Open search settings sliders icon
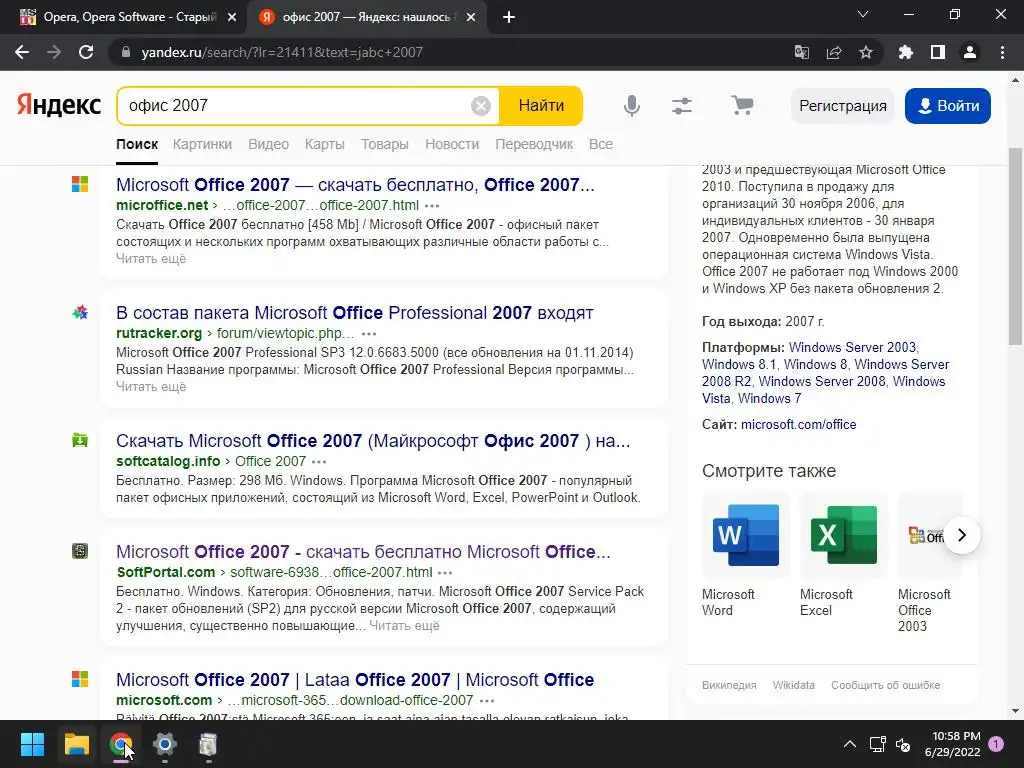 coord(682,106)
